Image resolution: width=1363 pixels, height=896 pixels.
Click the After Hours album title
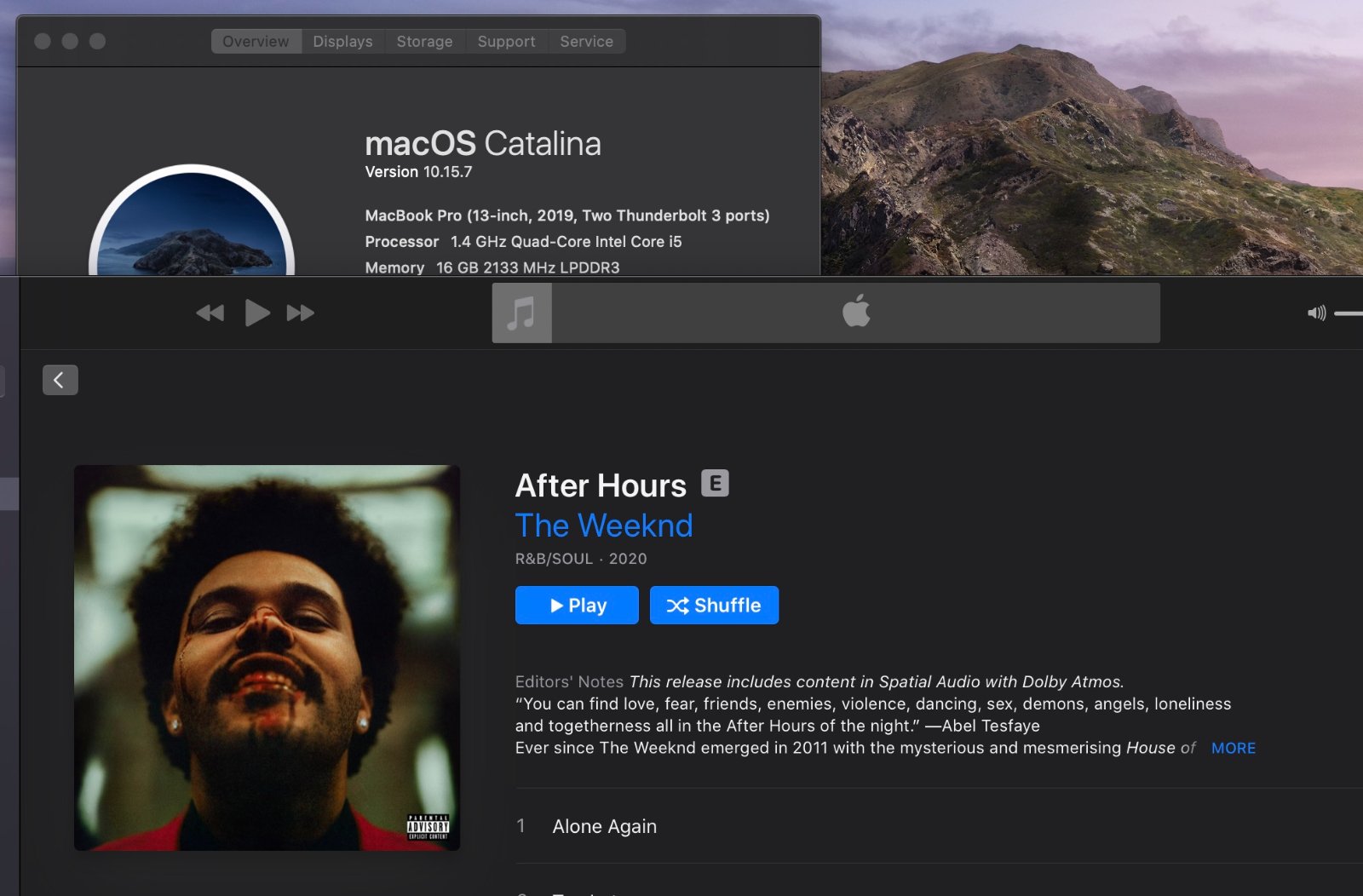[601, 485]
